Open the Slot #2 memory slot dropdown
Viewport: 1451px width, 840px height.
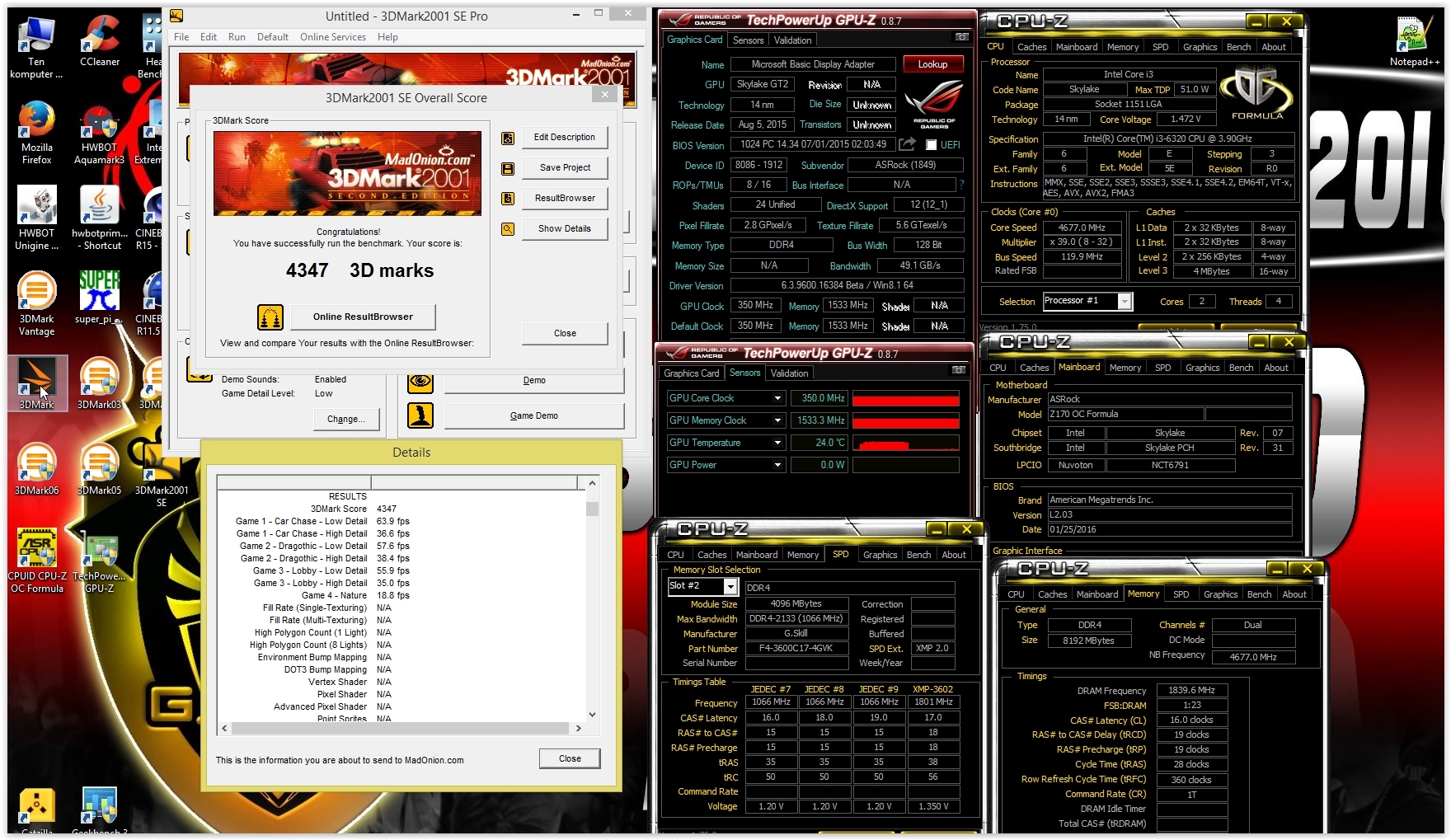pyautogui.click(x=730, y=586)
